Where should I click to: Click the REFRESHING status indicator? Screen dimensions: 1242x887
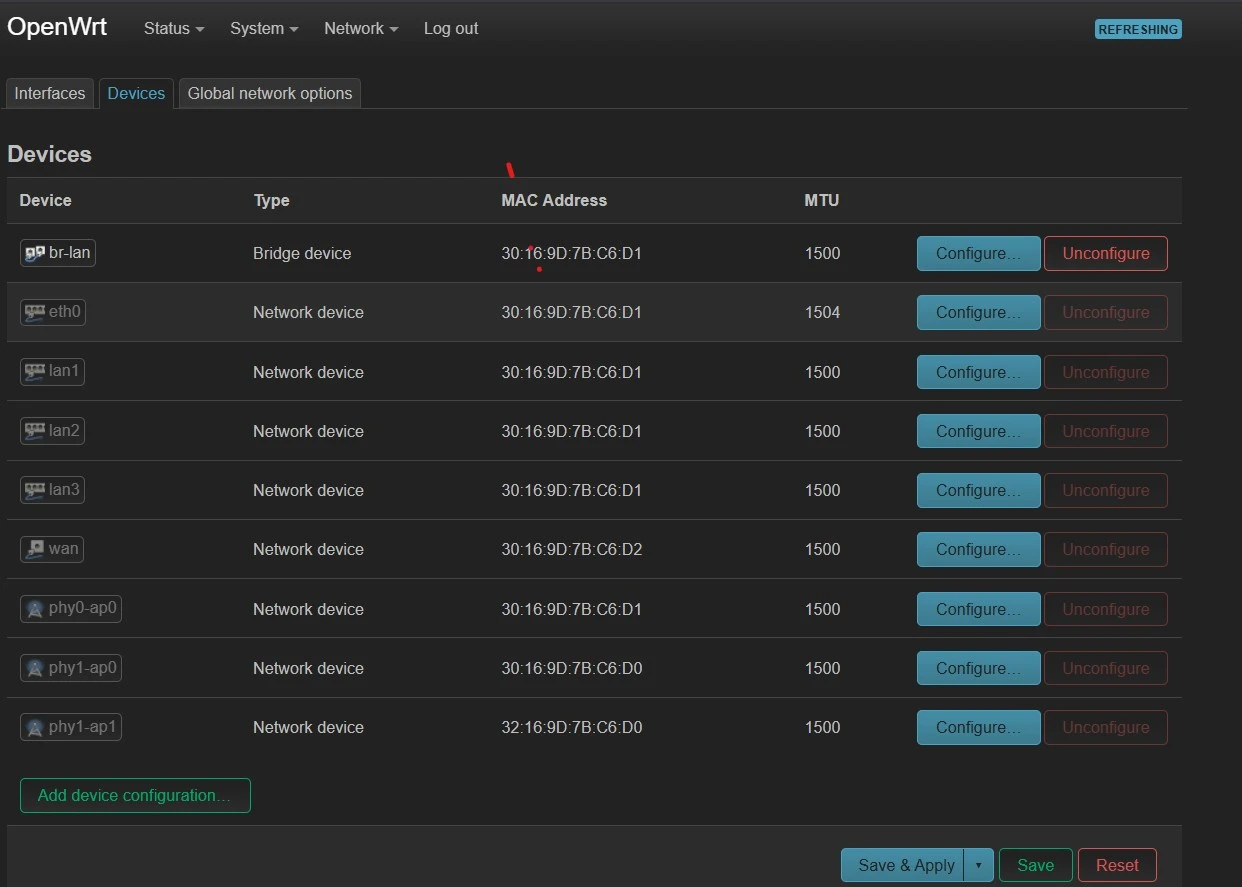coord(1138,29)
